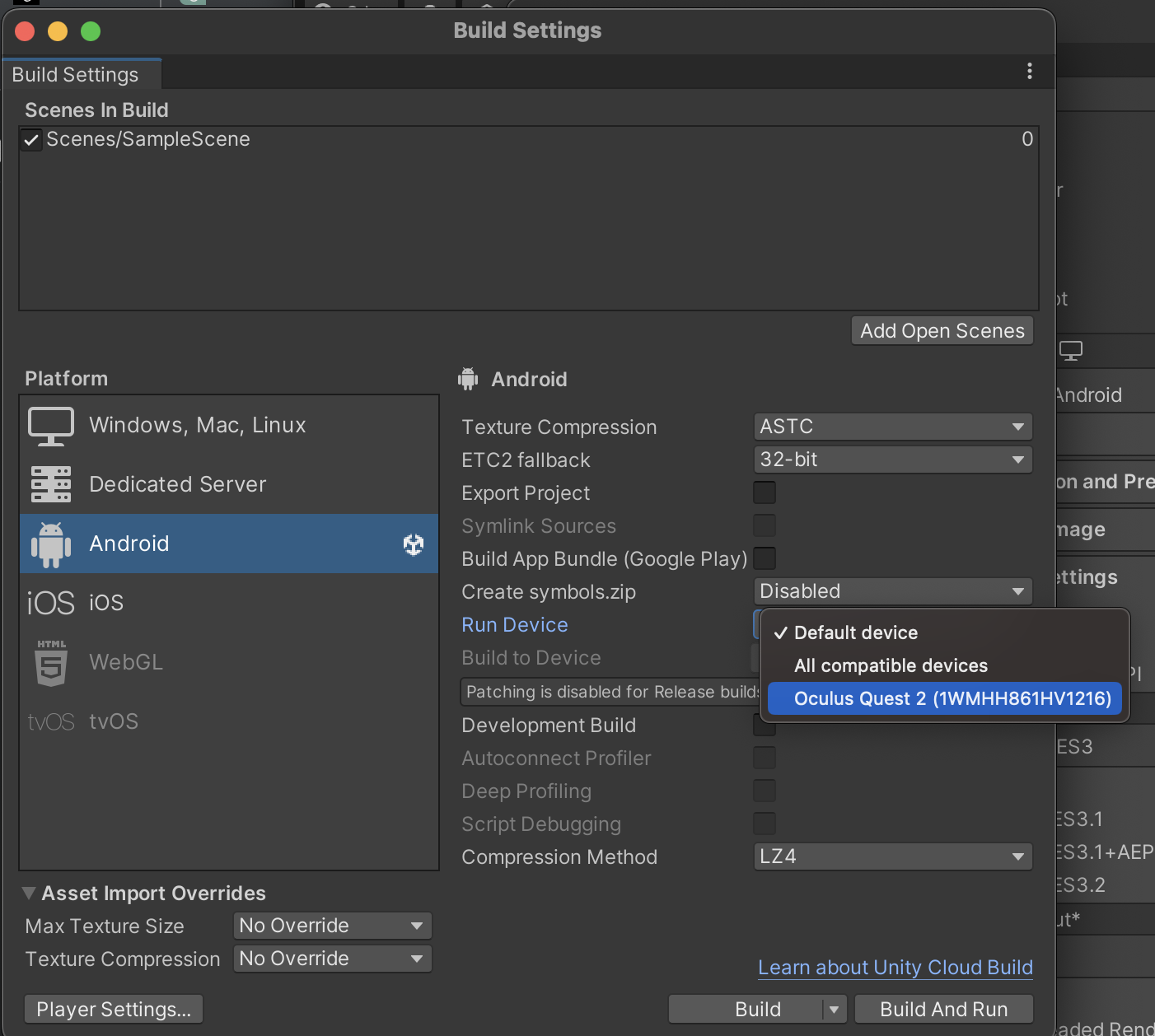1155x1036 pixels.
Task: Select the Dedicated Server platform row
Action: (x=229, y=484)
